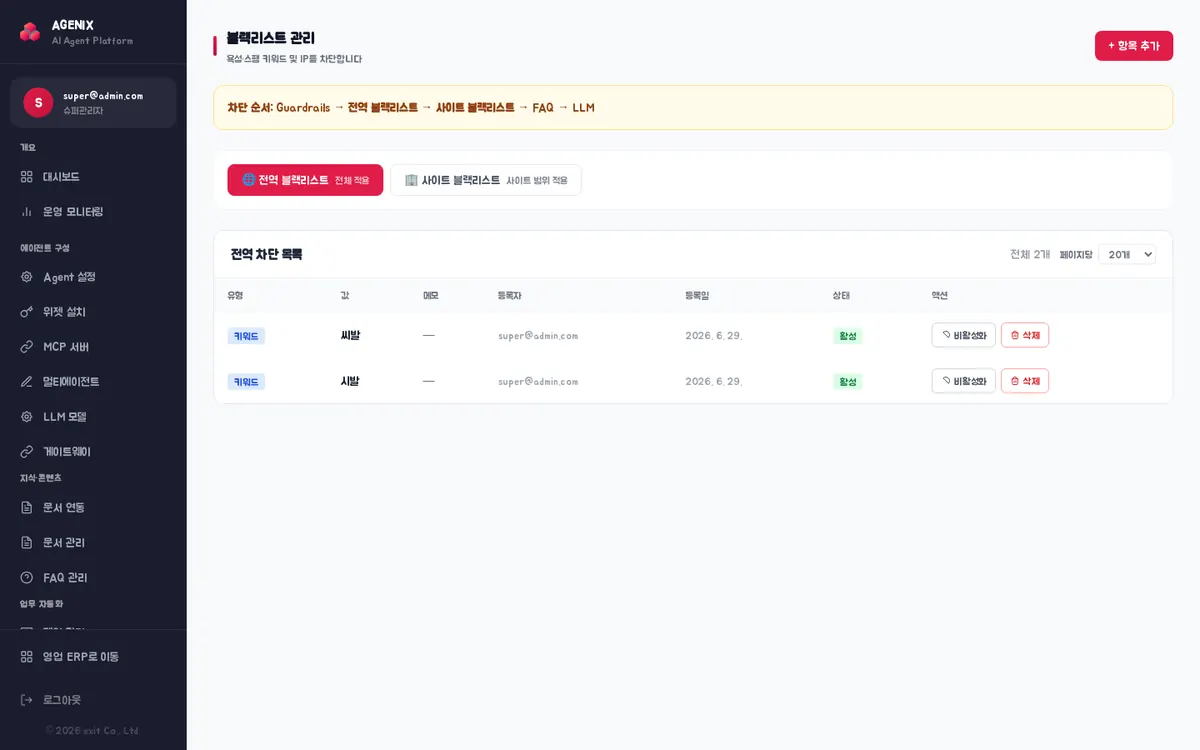Viewport: 1200px width, 750px height.
Task: Click the 등록자 column header
Action: coord(510,296)
